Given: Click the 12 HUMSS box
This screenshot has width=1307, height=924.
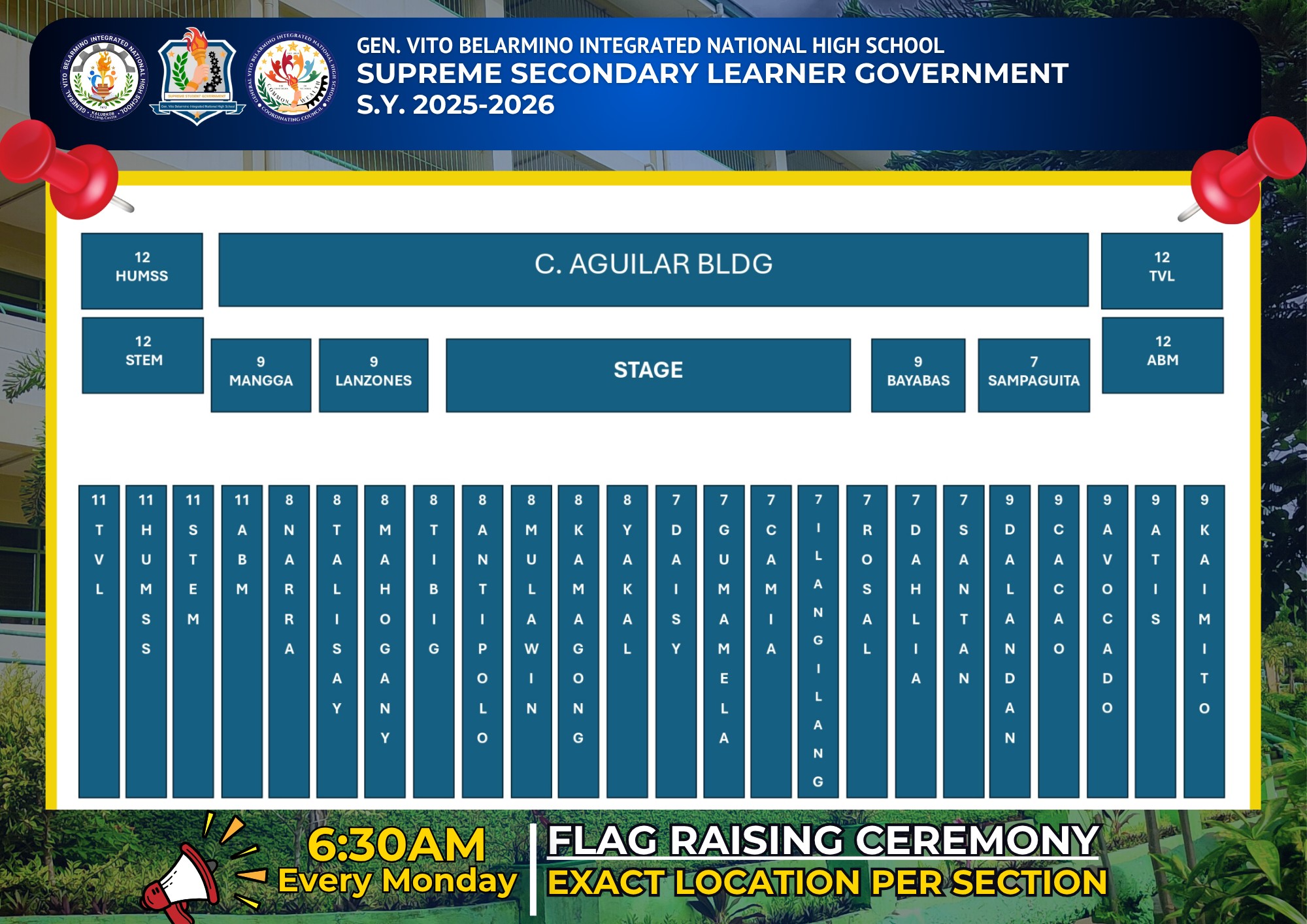Looking at the screenshot, I should coord(142,271).
